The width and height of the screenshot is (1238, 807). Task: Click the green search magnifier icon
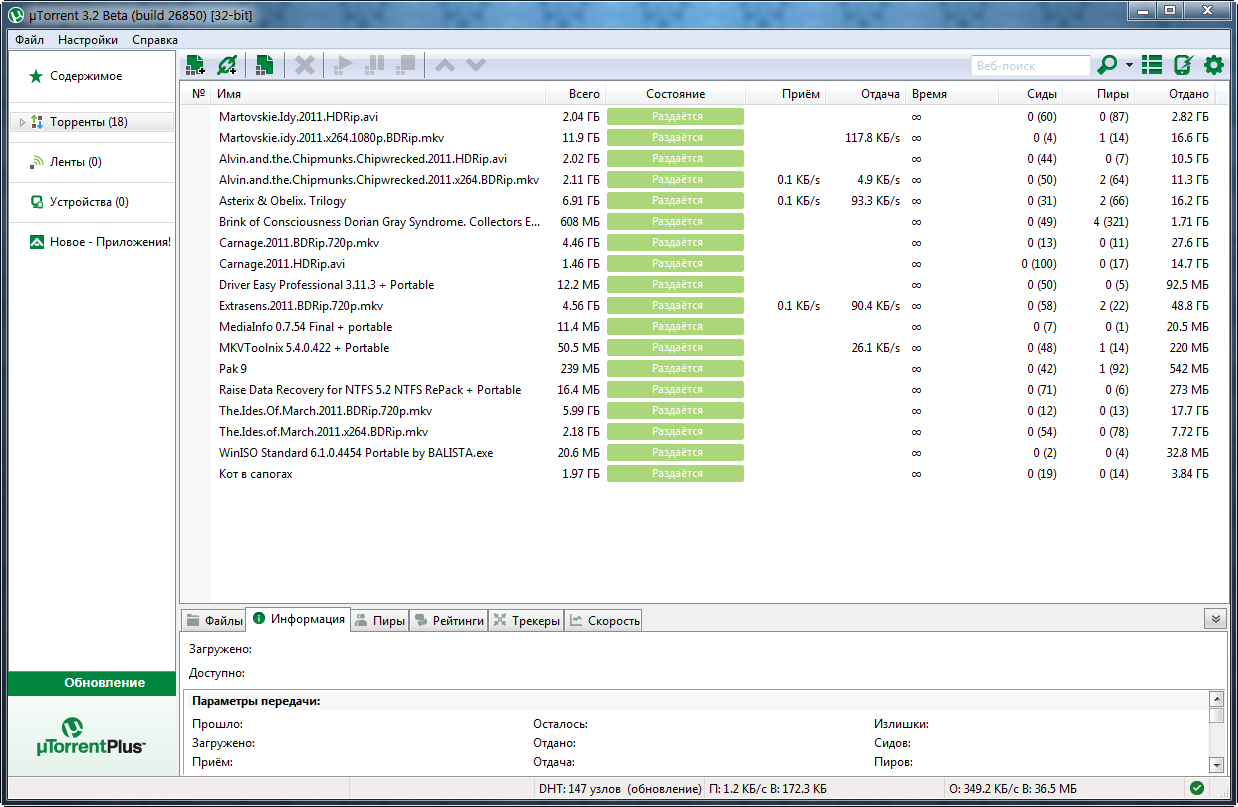(x=1106, y=65)
